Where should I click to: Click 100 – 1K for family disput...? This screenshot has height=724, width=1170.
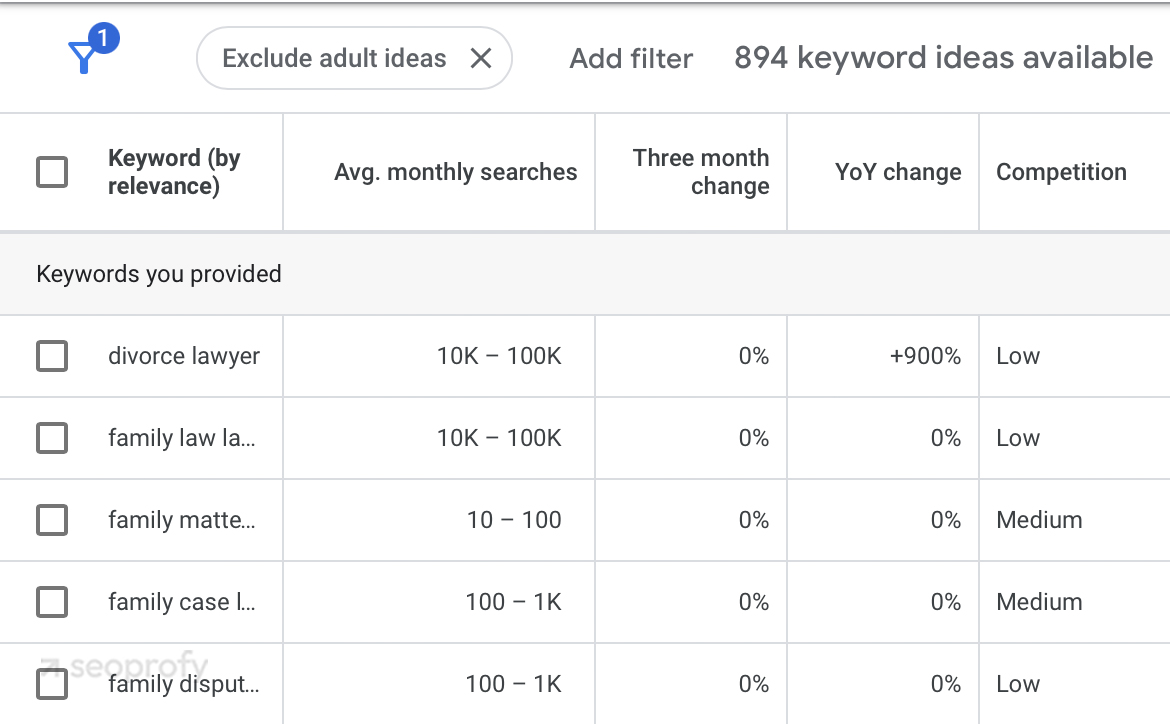513,684
